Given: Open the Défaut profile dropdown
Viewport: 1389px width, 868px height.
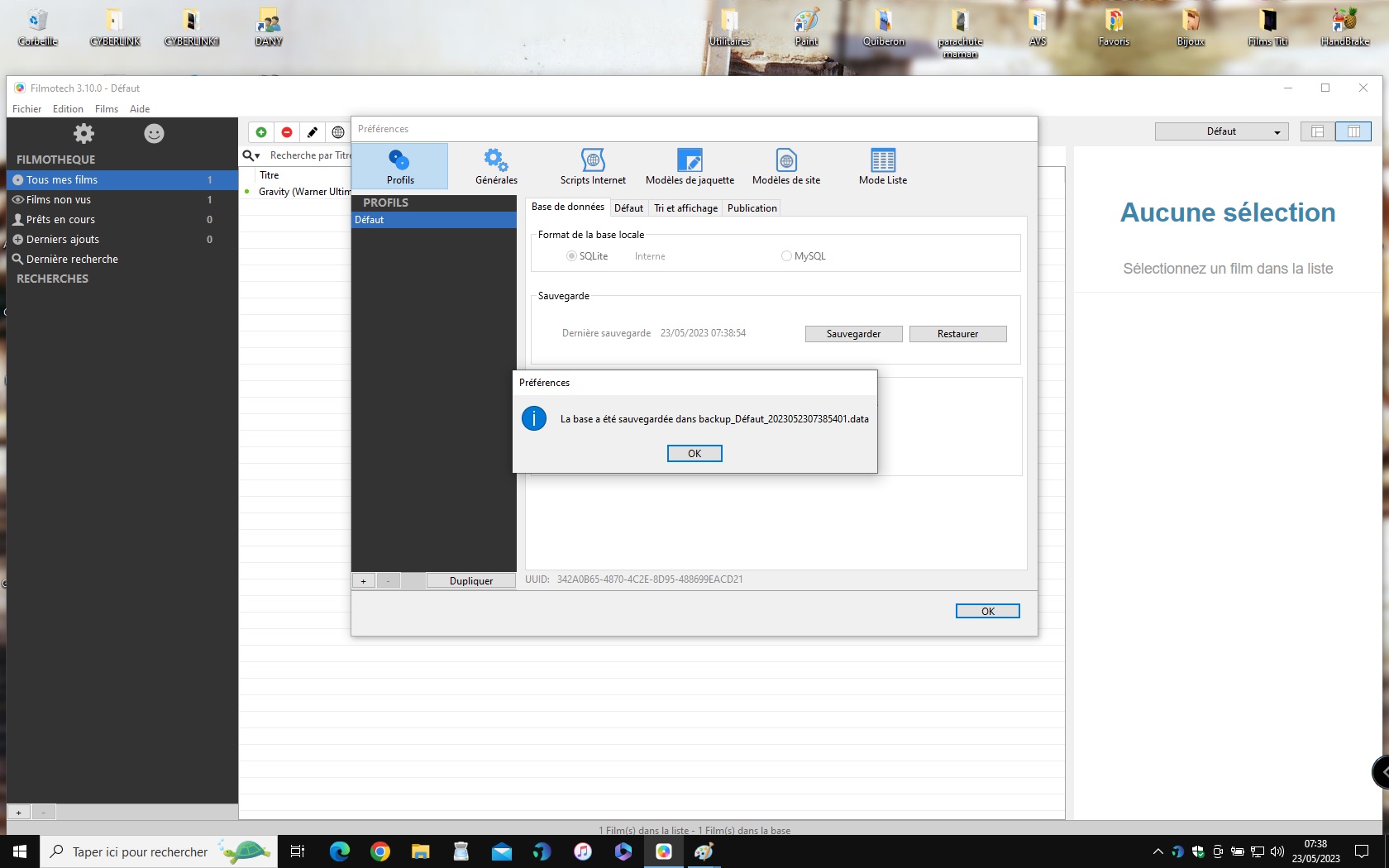Looking at the screenshot, I should (x=1221, y=131).
